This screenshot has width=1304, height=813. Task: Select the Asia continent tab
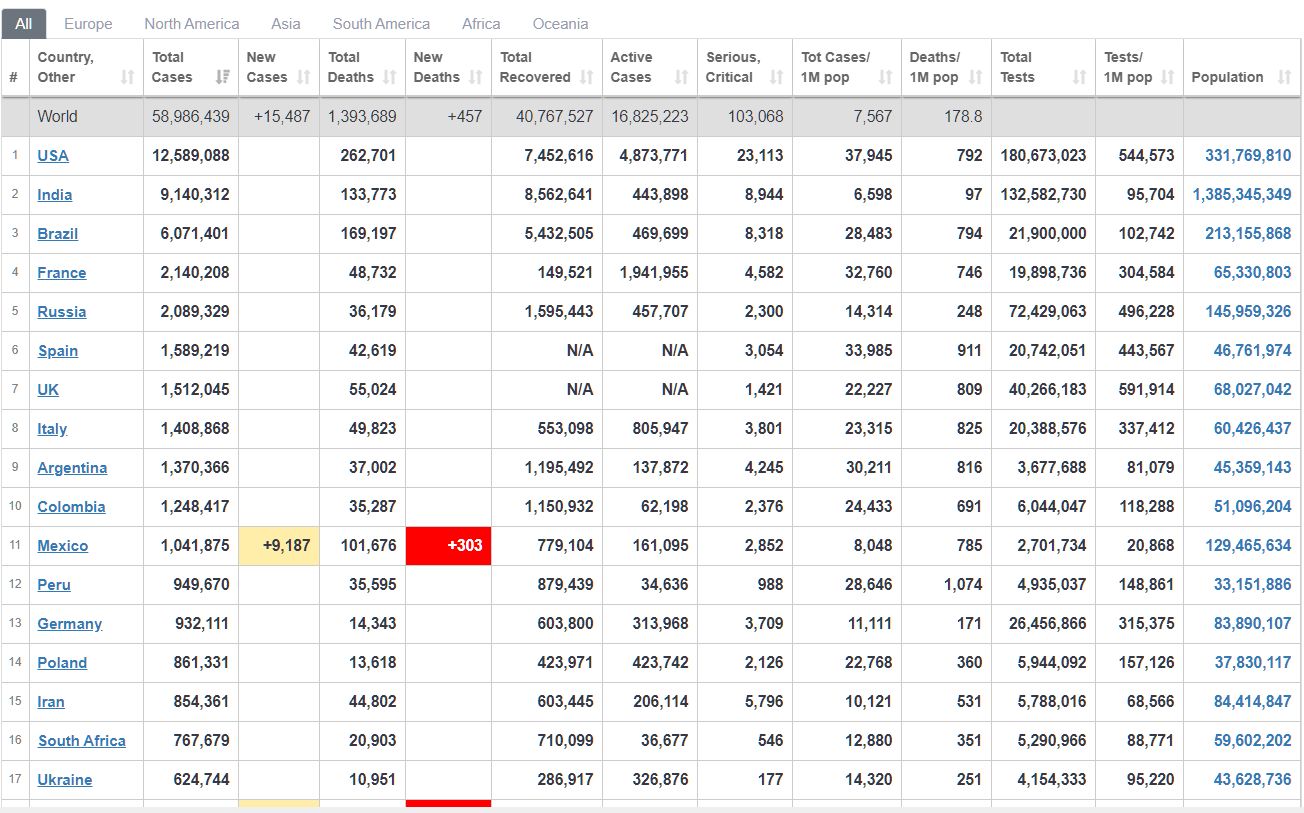coord(285,23)
